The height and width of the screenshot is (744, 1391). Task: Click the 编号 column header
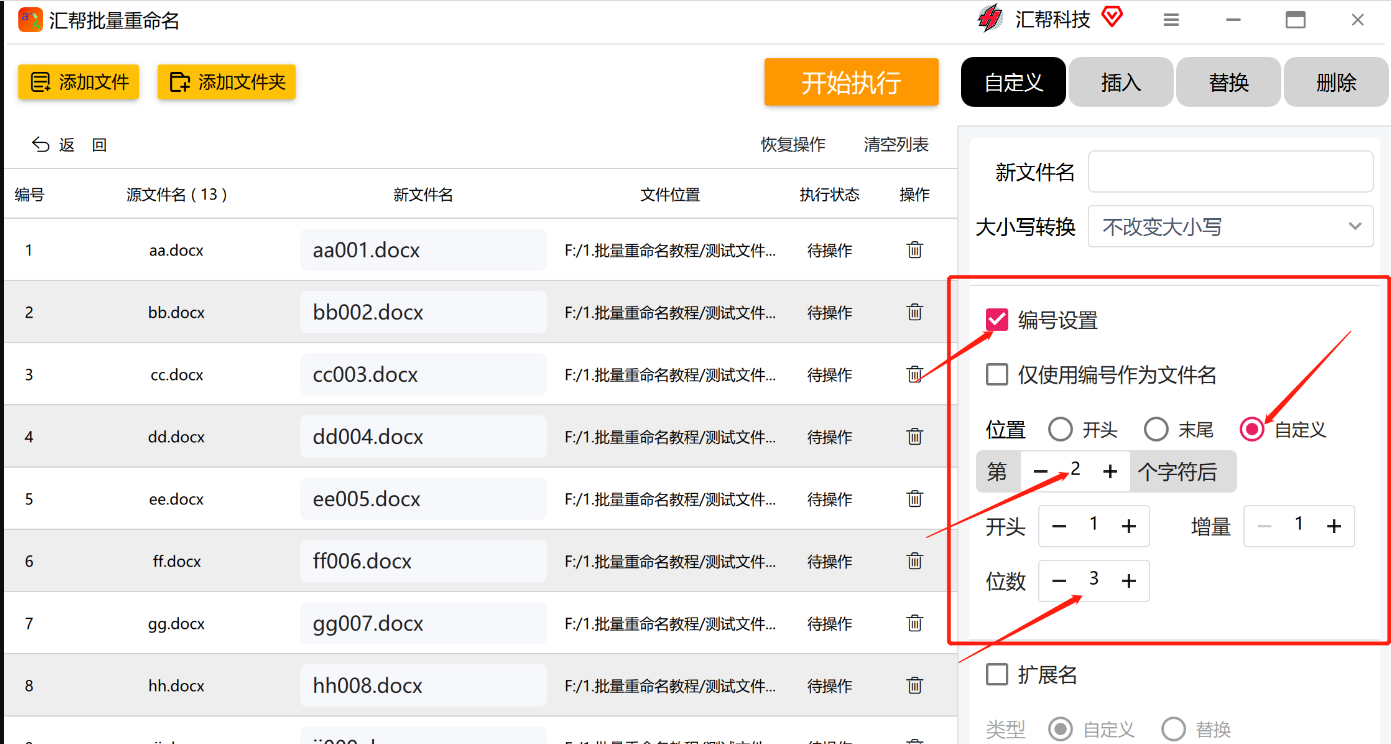click(29, 195)
